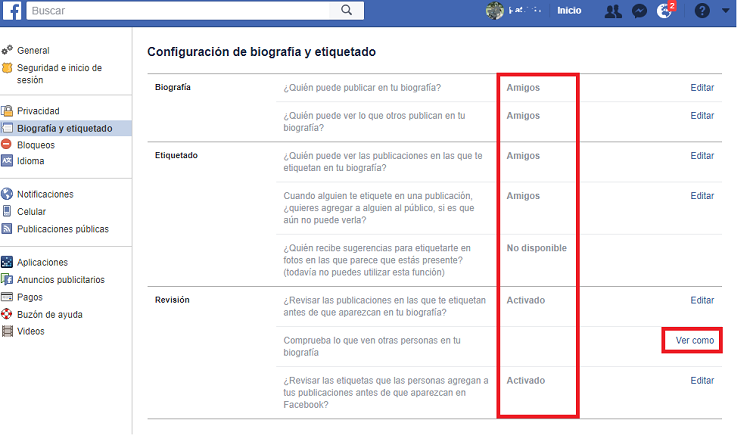Click the Privacidad lock icon
The height and width of the screenshot is (448, 750).
7,111
